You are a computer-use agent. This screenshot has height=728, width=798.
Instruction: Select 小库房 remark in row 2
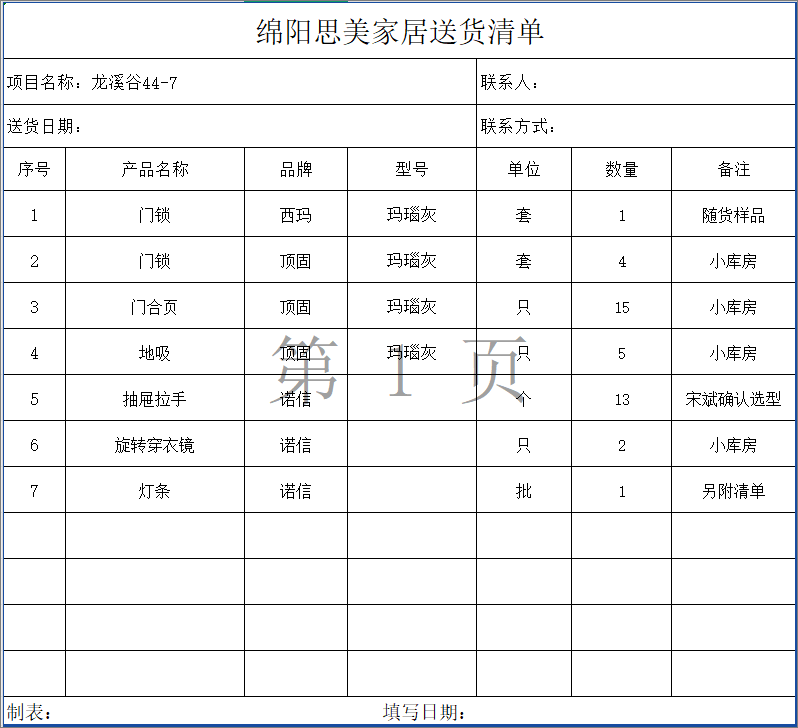[733, 260]
